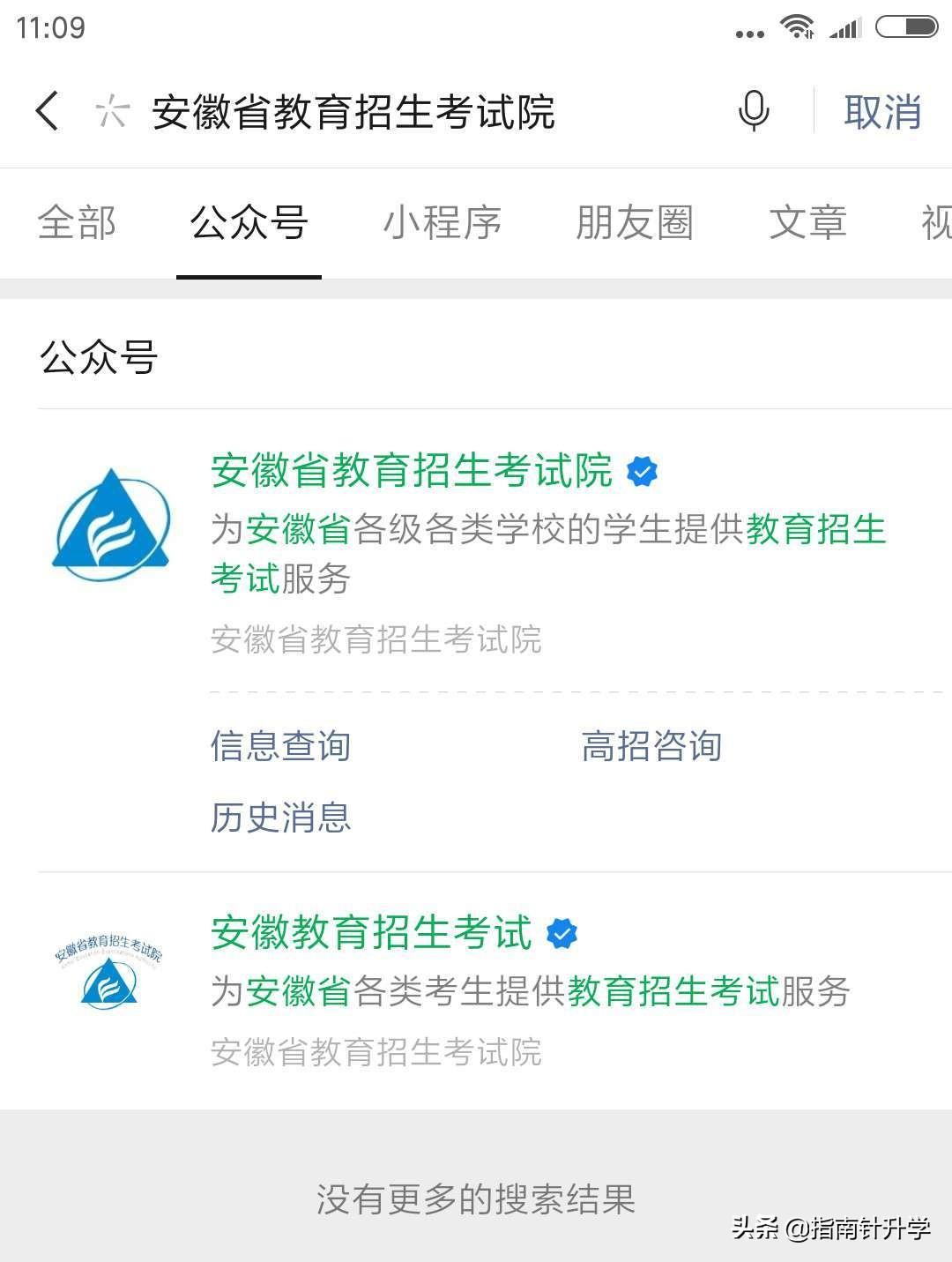Viewport: 952px width, 1262px height.
Task: Tap the microphone voice search icon
Action: tap(754, 112)
